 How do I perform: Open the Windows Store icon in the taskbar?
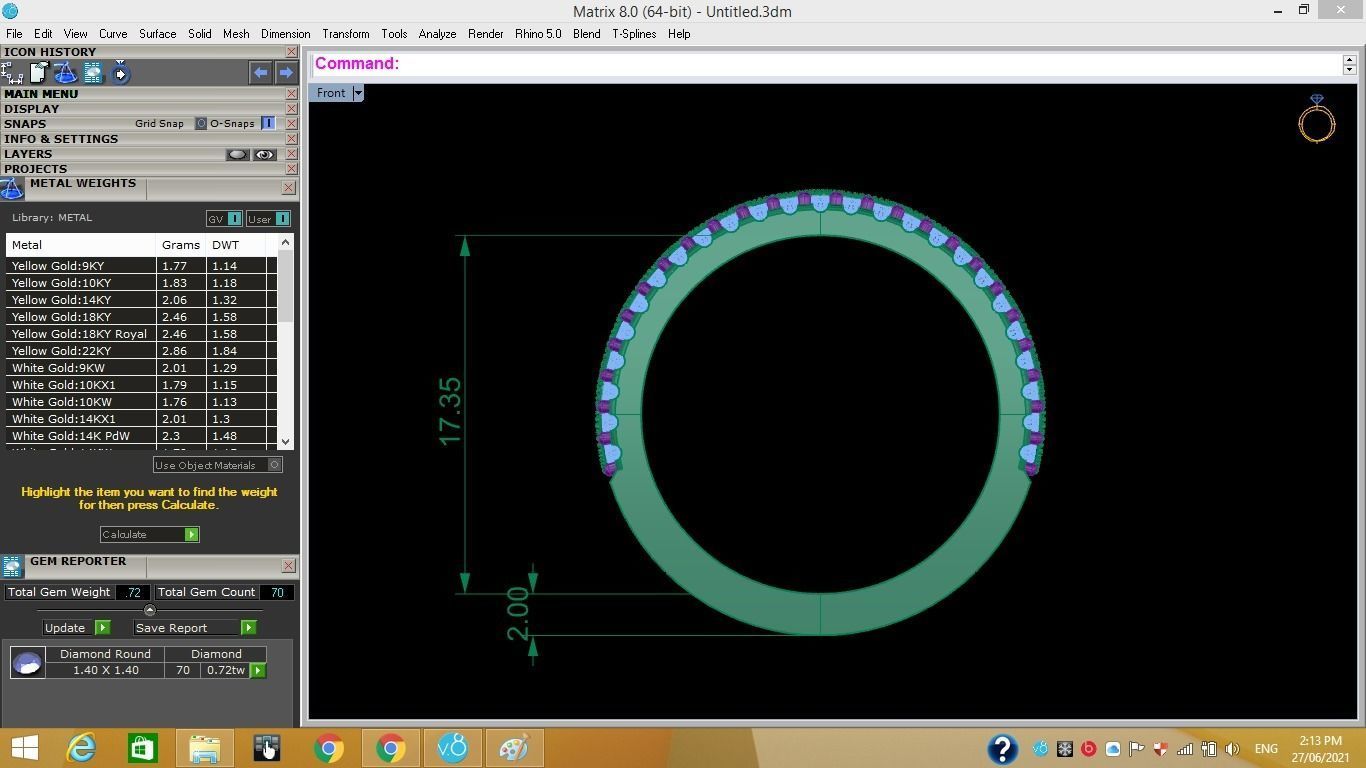[142, 747]
